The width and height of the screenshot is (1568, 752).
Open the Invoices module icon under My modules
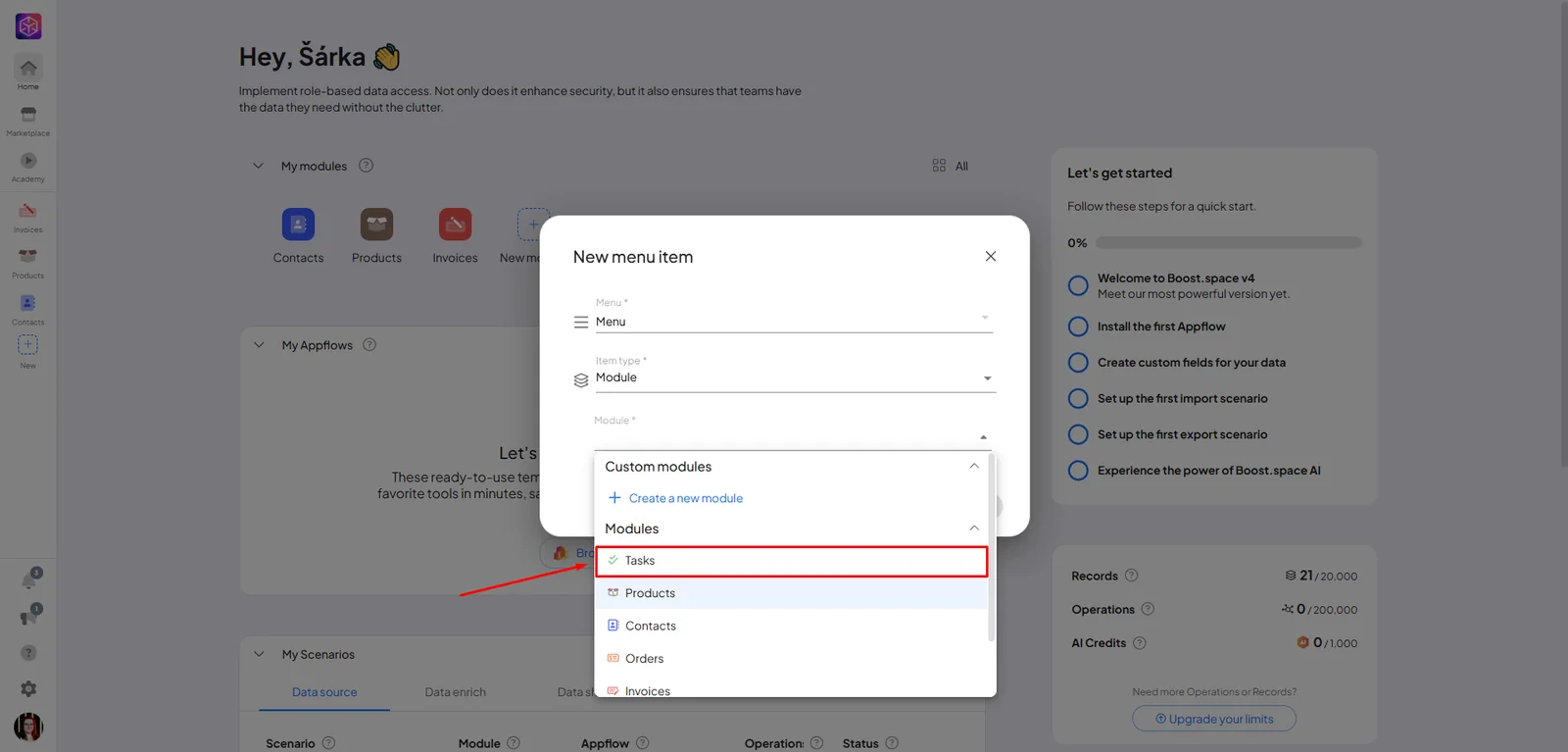point(455,225)
